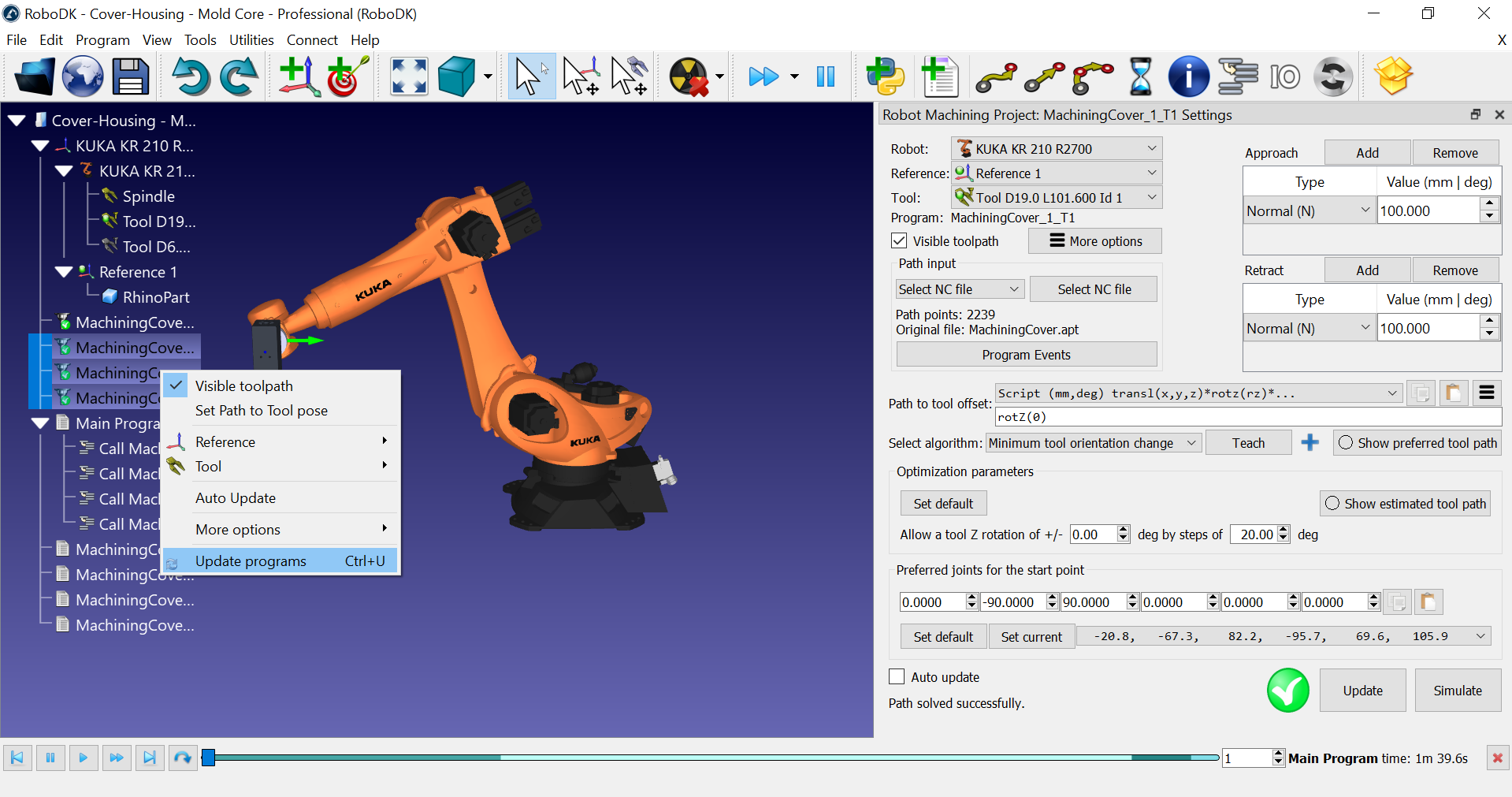Click the Teach button
Image resolution: width=1512 pixels, height=797 pixels.
pyautogui.click(x=1247, y=442)
